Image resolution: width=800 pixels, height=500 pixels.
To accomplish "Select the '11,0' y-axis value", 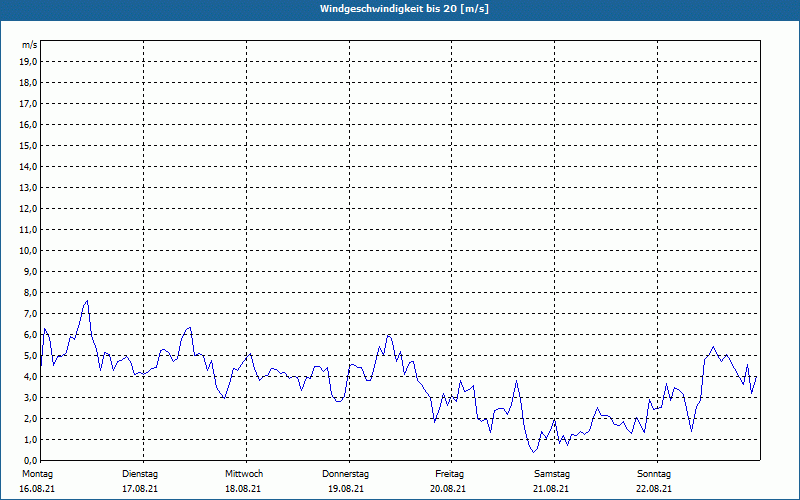I will pos(28,230).
